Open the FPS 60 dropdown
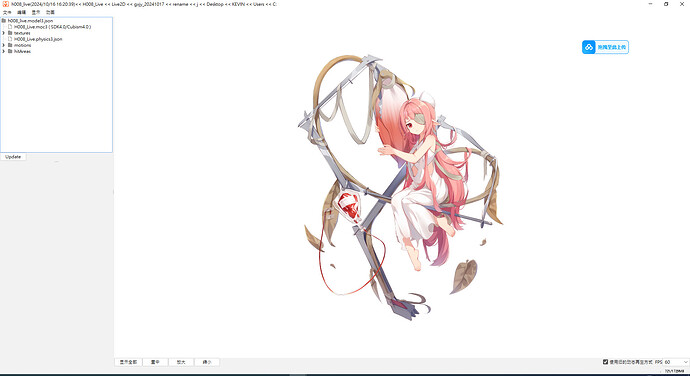Image resolution: width=690 pixels, height=376 pixels. tap(676, 362)
